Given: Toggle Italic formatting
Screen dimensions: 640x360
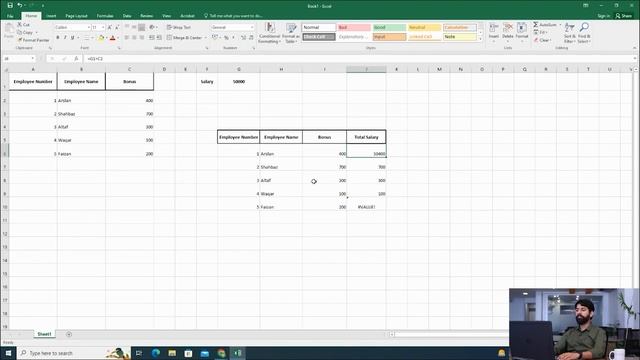Looking at the screenshot, I should [65, 38].
